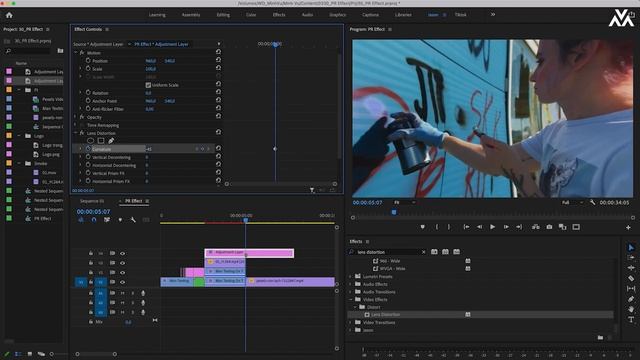
Task: Collapse the Motion effect group
Action: pos(76,53)
